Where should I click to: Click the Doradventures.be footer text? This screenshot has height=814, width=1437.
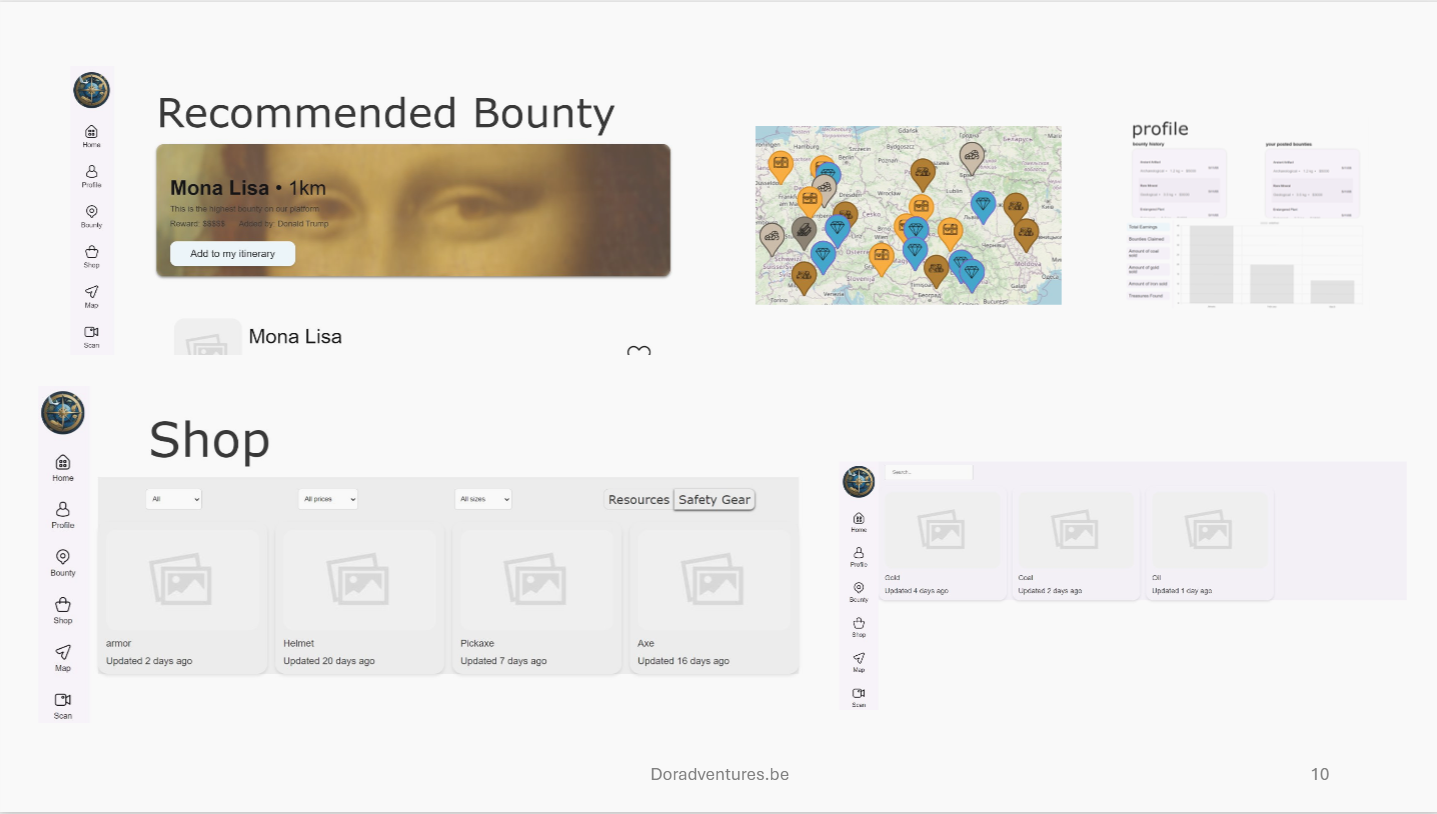click(719, 774)
